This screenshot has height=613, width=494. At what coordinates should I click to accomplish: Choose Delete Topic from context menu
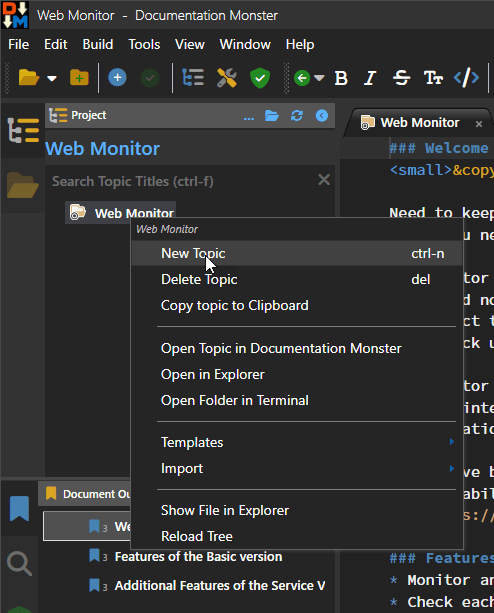297,280
